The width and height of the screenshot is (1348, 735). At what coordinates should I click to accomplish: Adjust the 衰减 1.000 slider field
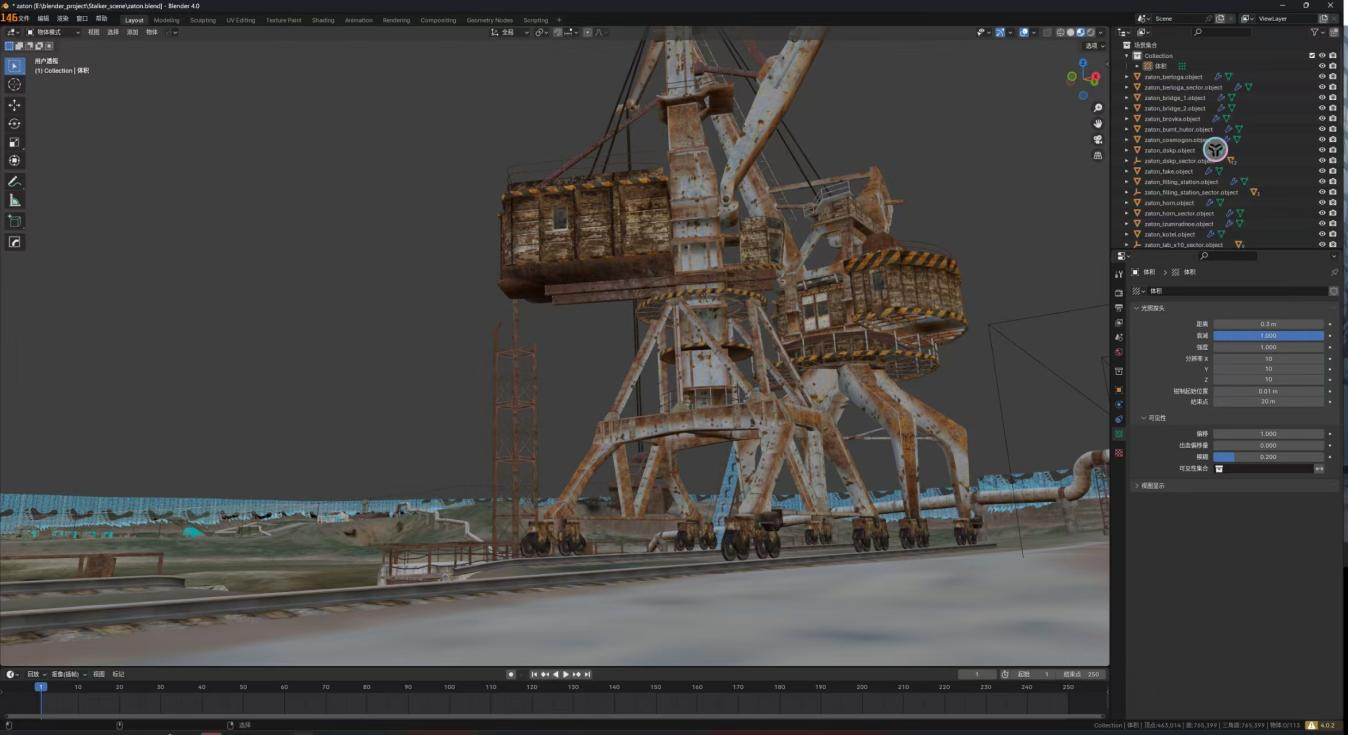[x=1268, y=336]
